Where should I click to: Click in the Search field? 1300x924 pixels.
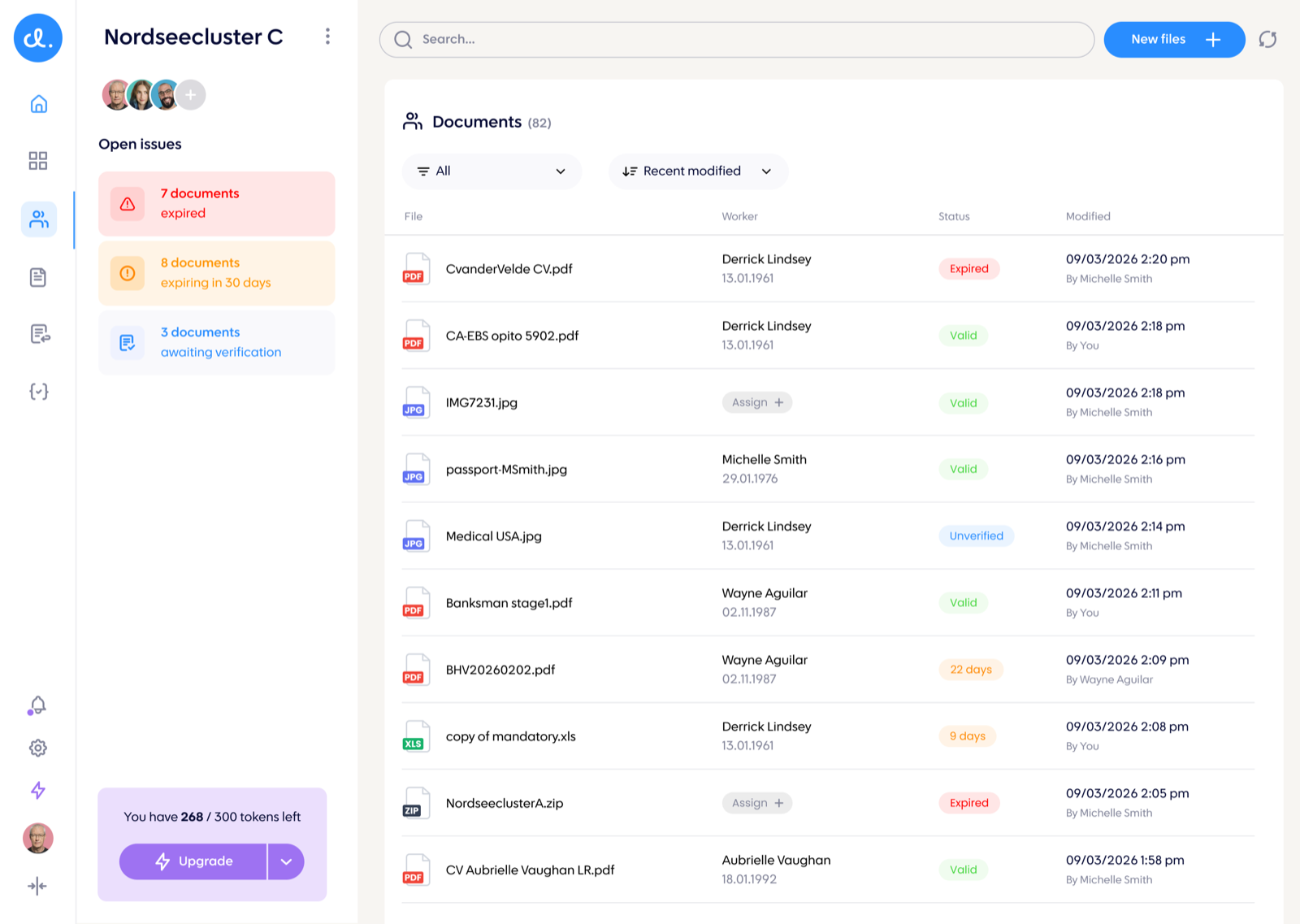click(x=736, y=40)
